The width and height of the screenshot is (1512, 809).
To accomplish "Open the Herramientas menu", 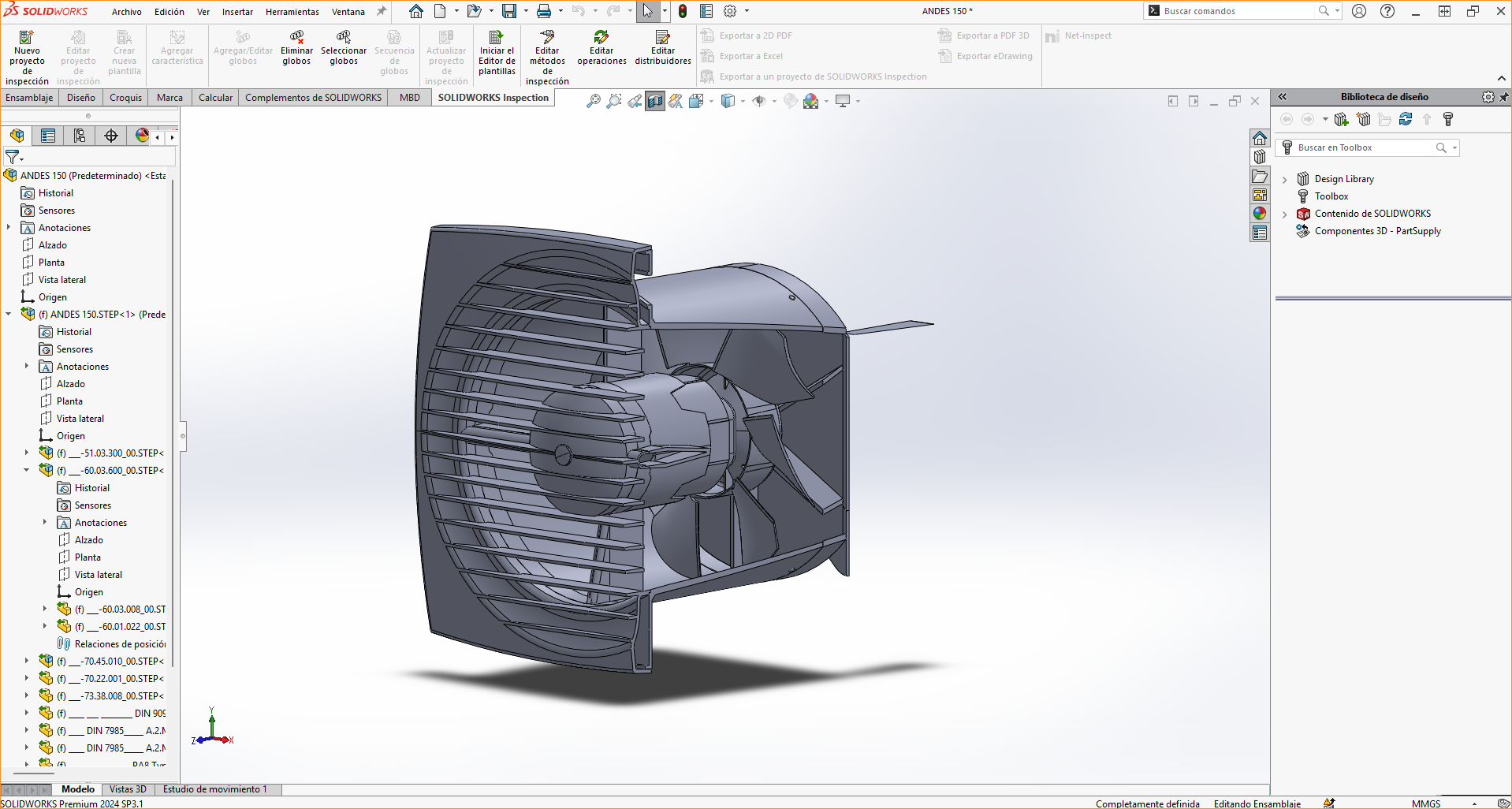I will point(292,12).
